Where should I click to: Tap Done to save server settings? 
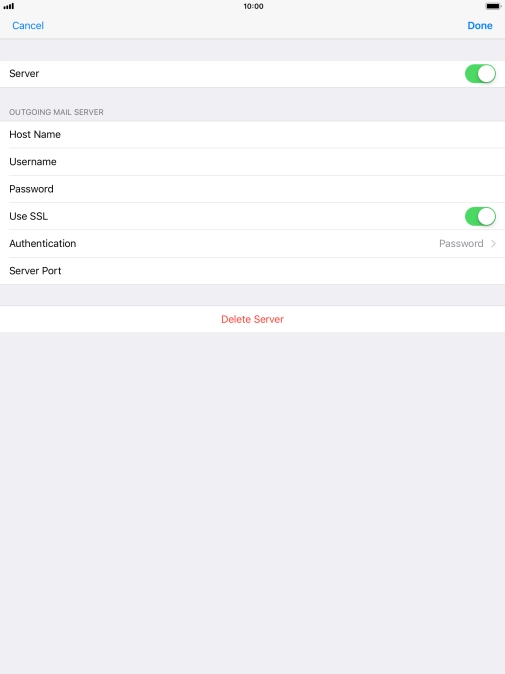pyautogui.click(x=480, y=25)
